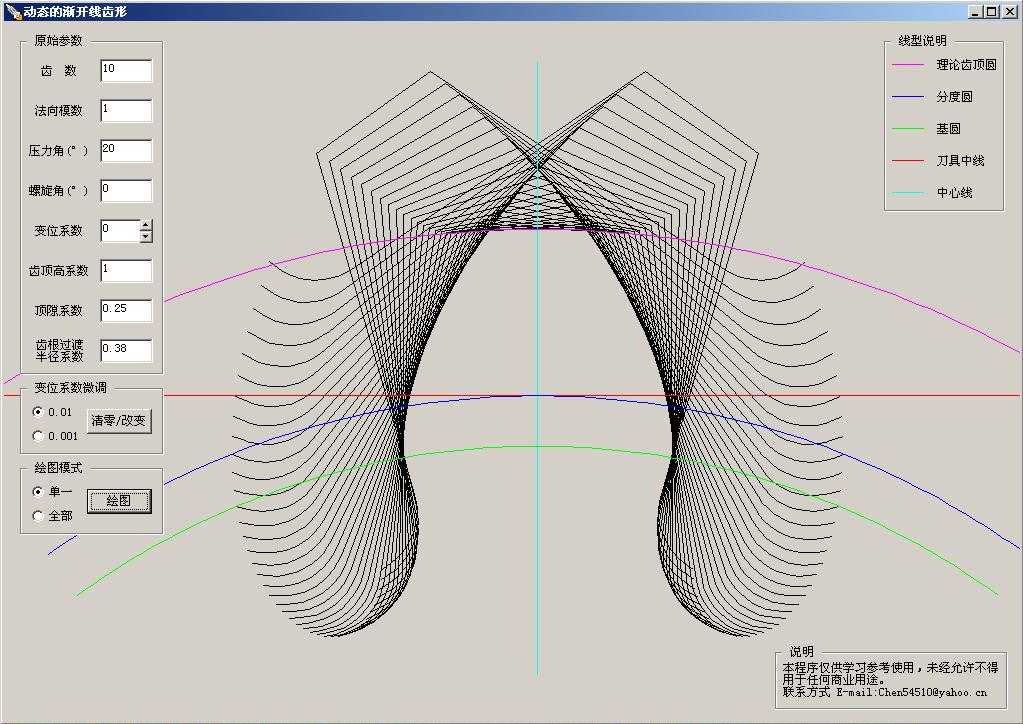1023x724 pixels.
Task: Click the app icon in the title bar
Action: [x=12, y=12]
